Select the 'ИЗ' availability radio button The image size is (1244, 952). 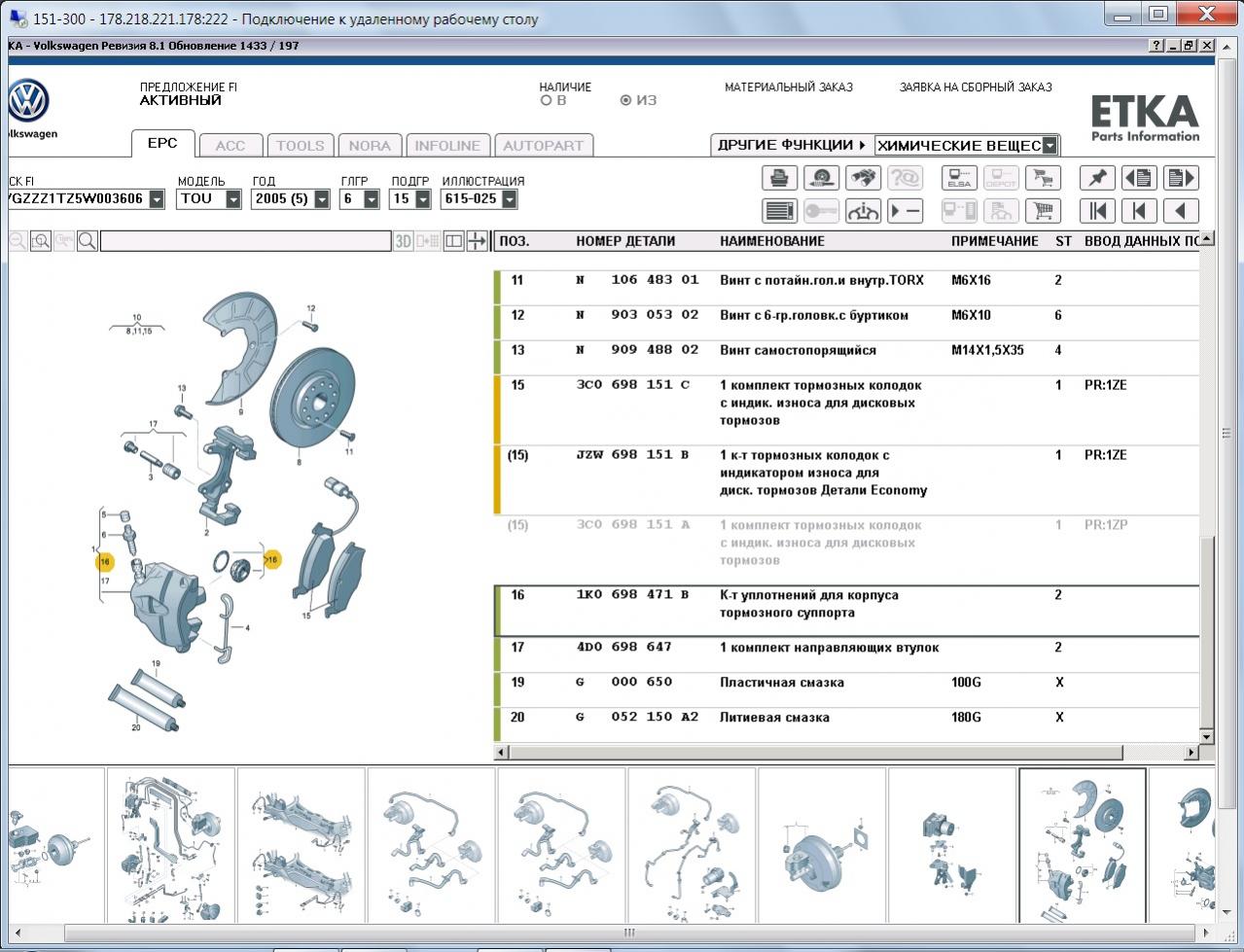coord(625,100)
